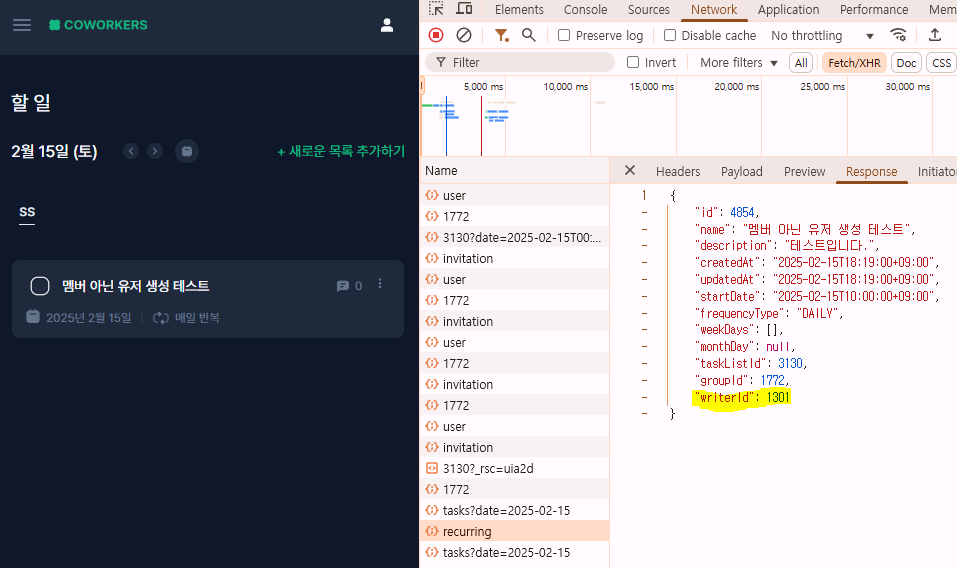957x568 pixels.
Task: Select the last 'tasks?date=2025-02-15' request
Action: [514, 553]
